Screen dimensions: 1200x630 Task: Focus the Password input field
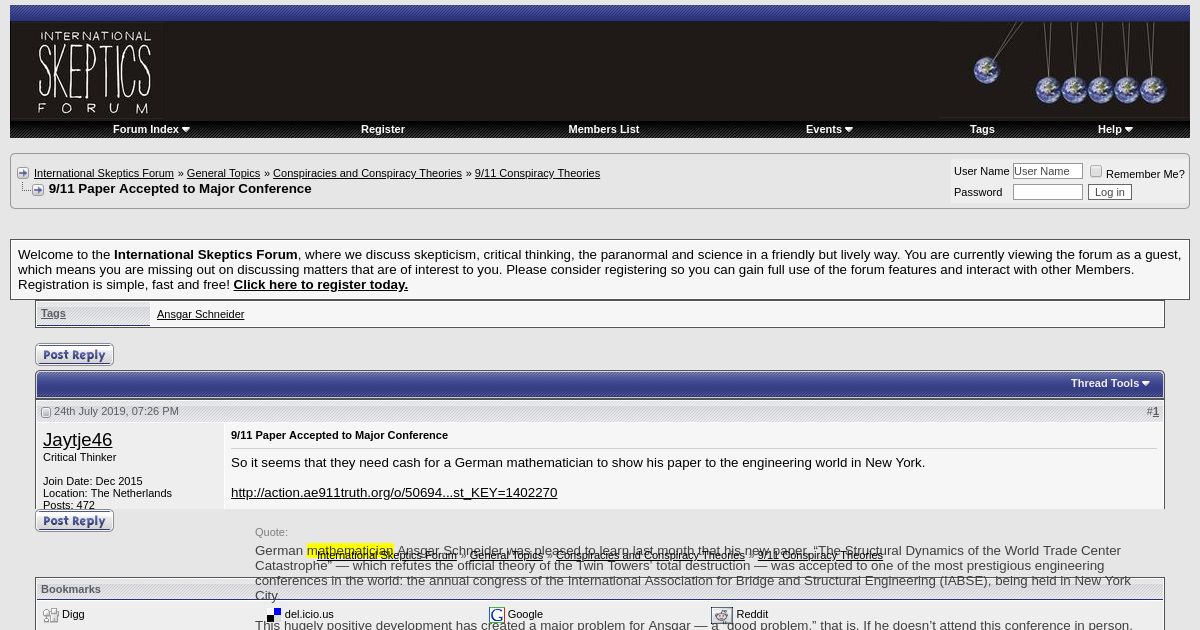coord(1048,192)
